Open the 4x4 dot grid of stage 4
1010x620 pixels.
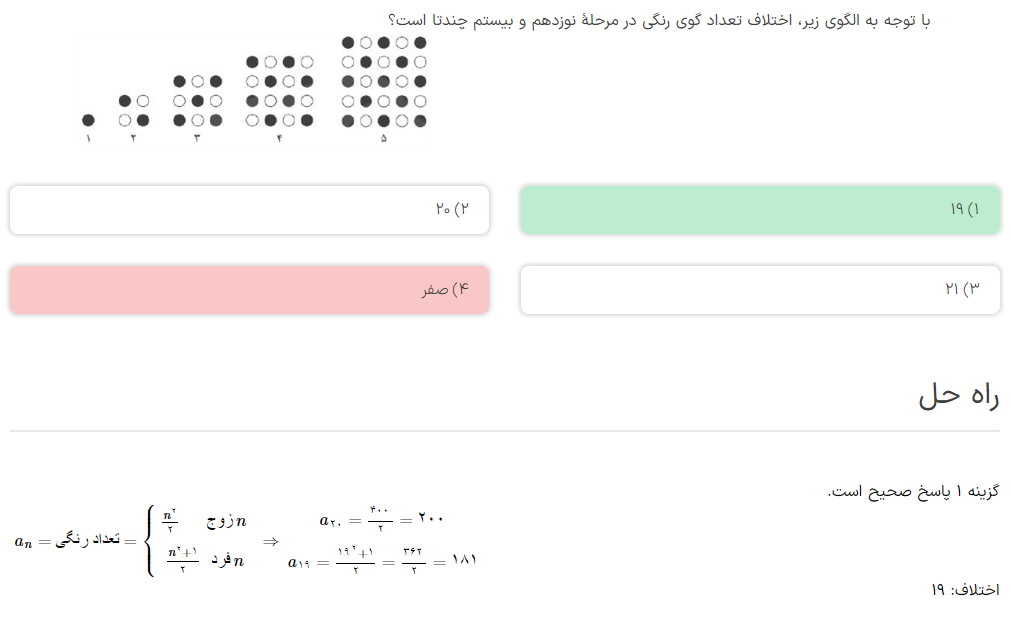[x=279, y=91]
